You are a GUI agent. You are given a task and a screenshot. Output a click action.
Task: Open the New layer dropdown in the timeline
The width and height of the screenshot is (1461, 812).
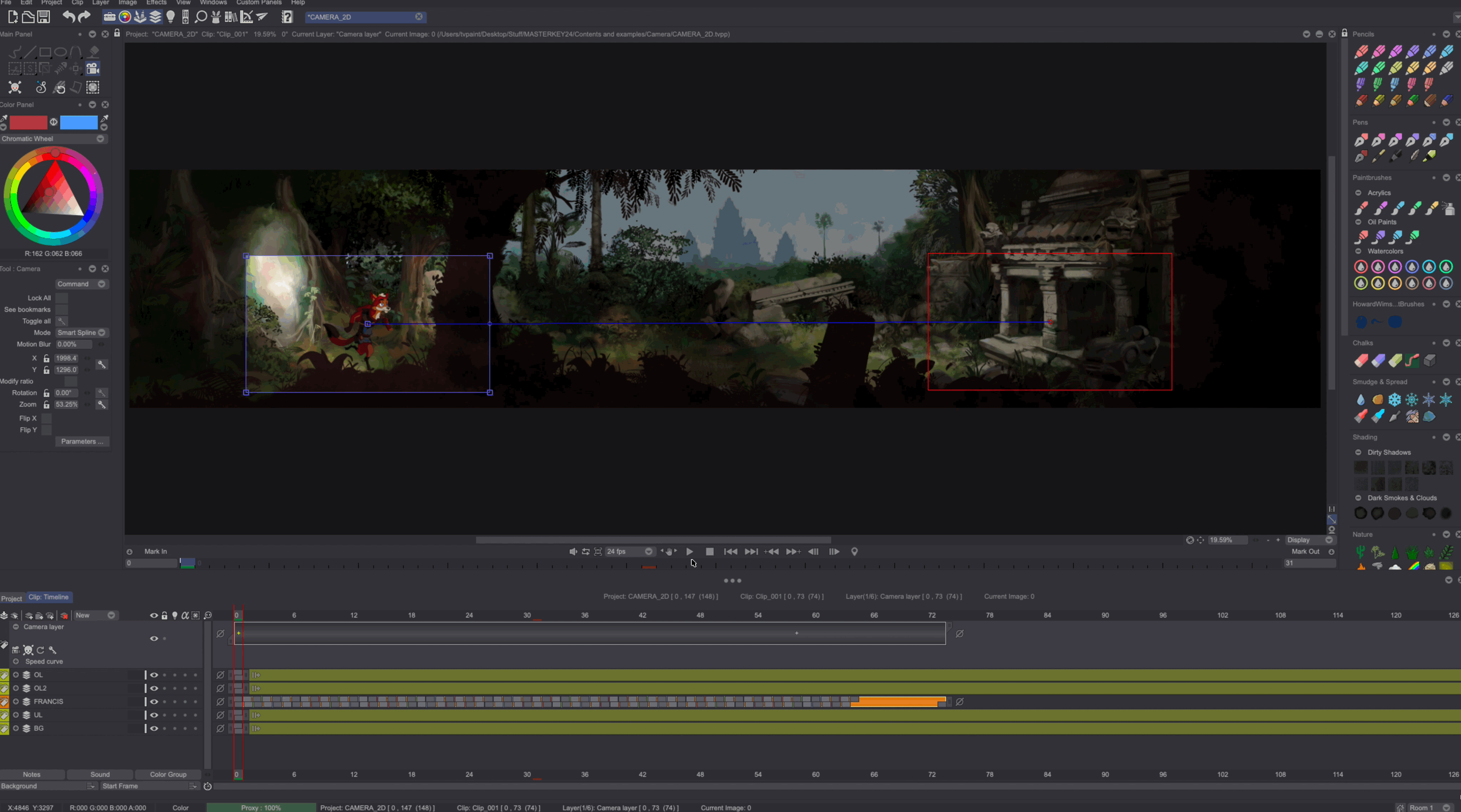[95, 615]
